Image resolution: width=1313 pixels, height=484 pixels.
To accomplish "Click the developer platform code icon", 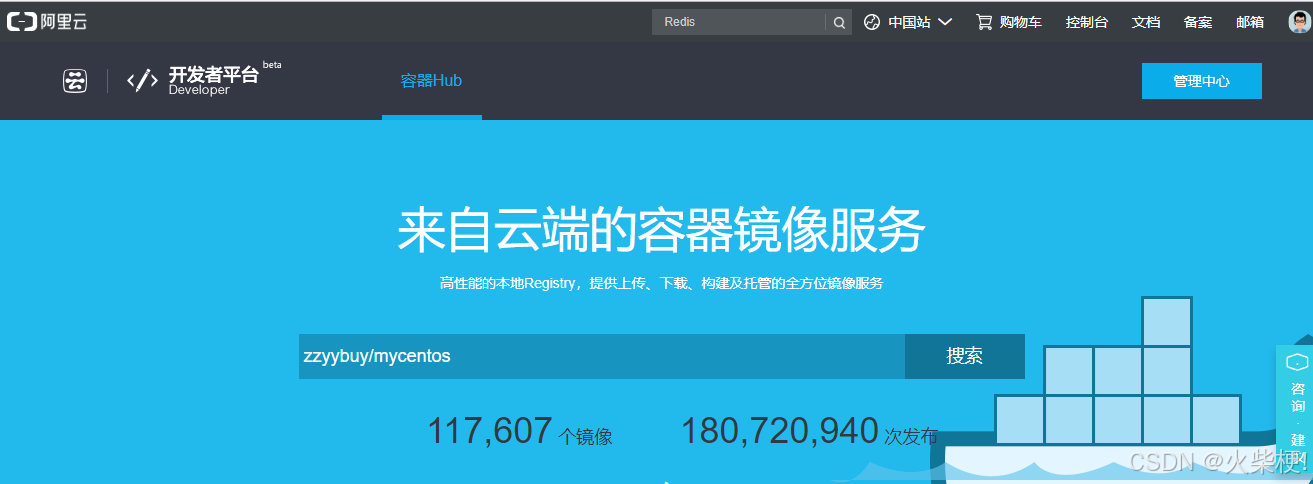I will tap(143, 81).
